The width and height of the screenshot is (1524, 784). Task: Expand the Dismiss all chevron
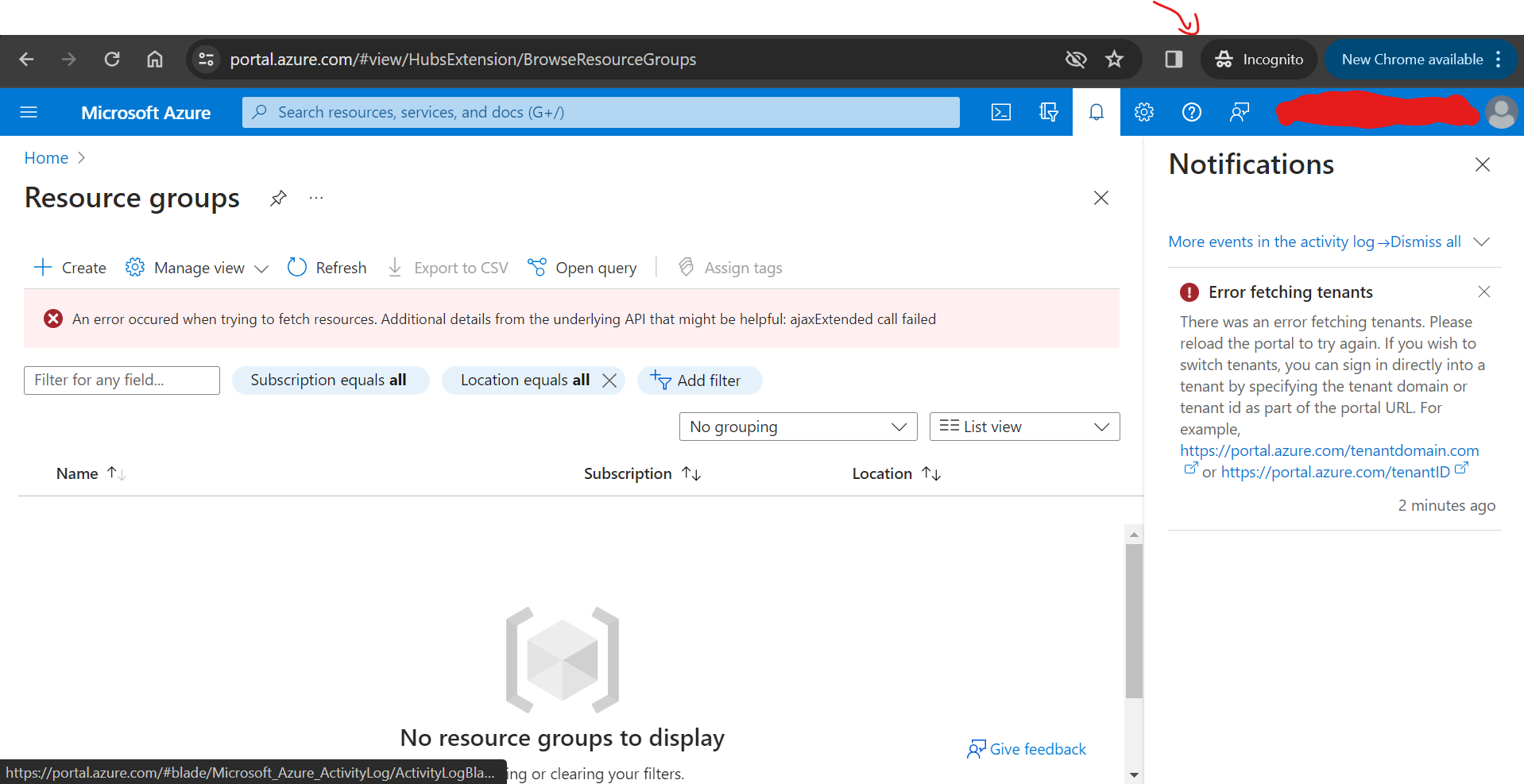coord(1481,241)
